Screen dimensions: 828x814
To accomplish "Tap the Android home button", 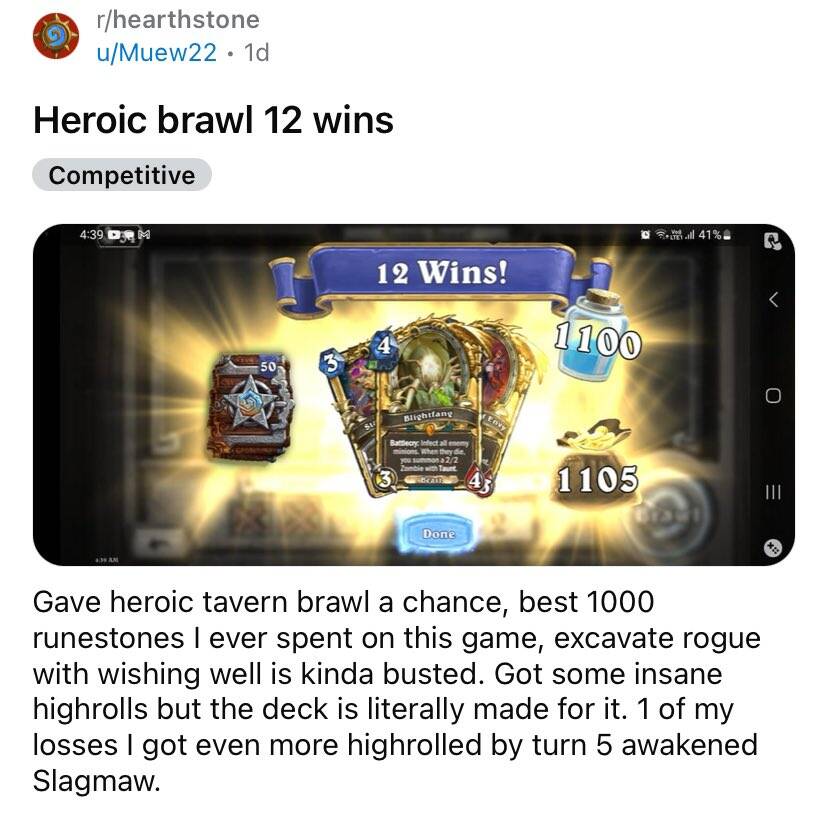I will tap(773, 396).
